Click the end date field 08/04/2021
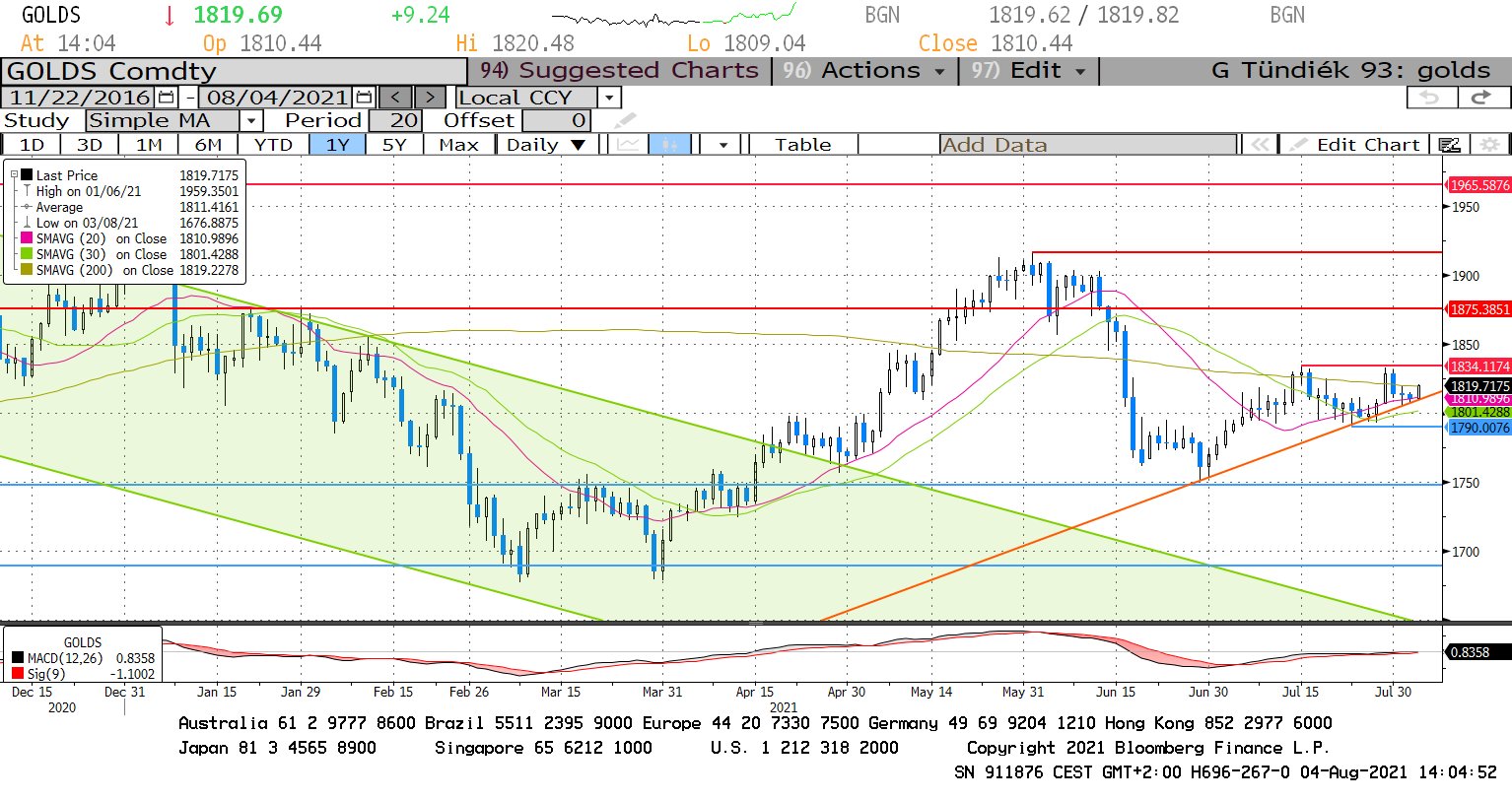The width and height of the screenshot is (1512, 801). (277, 98)
